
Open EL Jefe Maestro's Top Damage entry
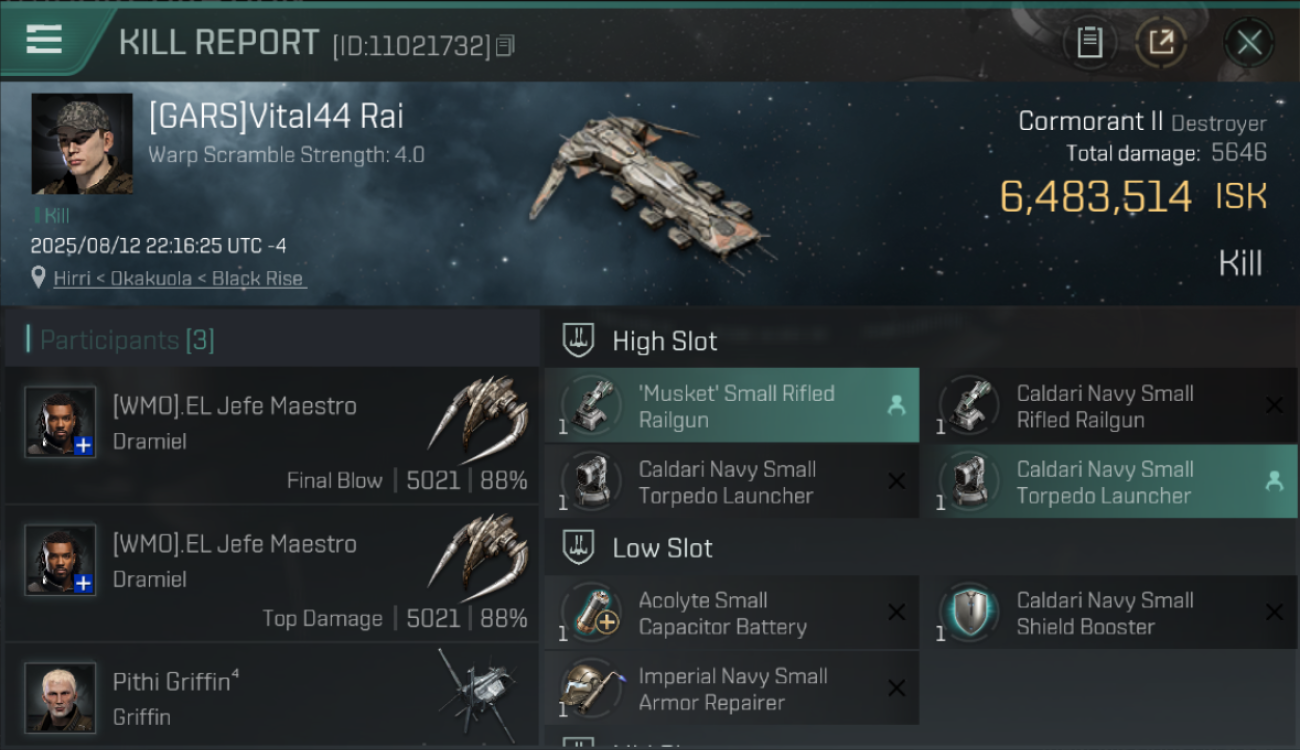pyautogui.click(x=272, y=573)
